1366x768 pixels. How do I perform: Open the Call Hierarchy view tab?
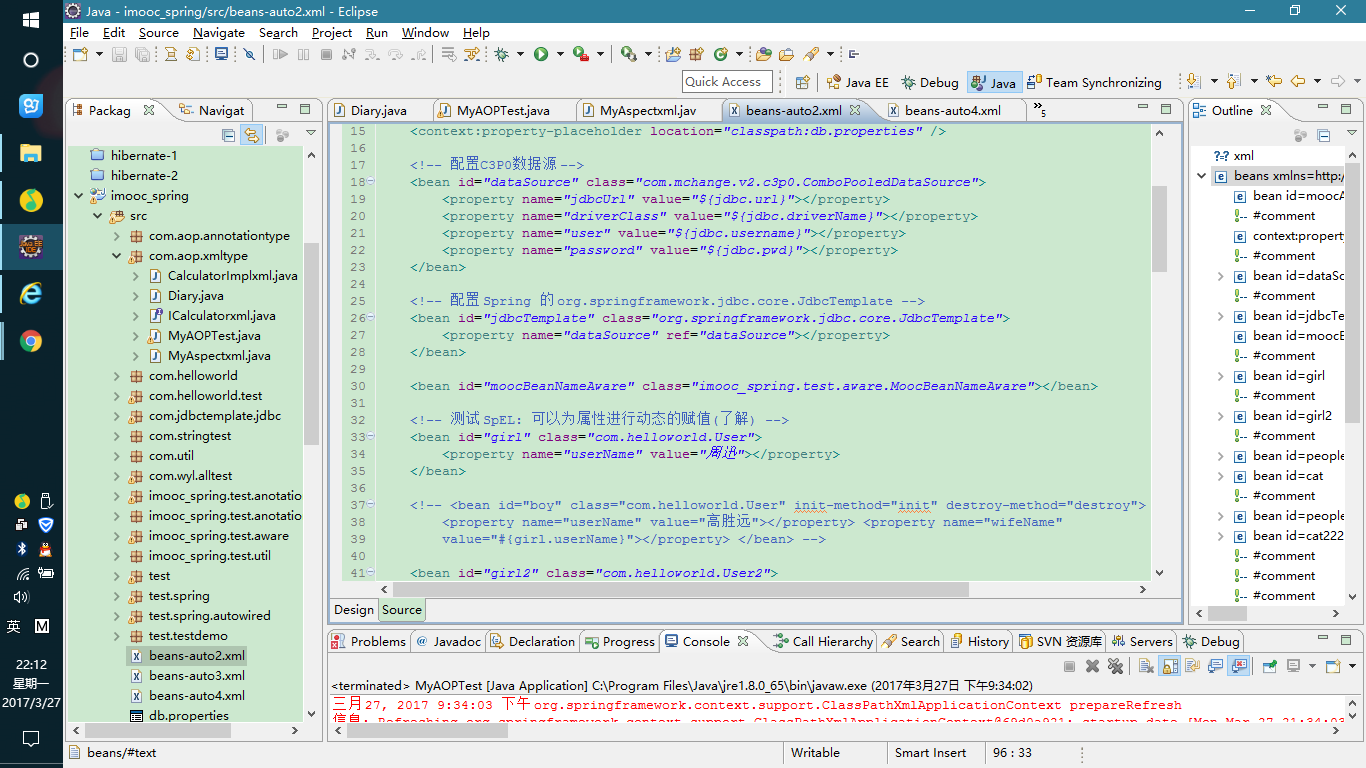pos(823,642)
